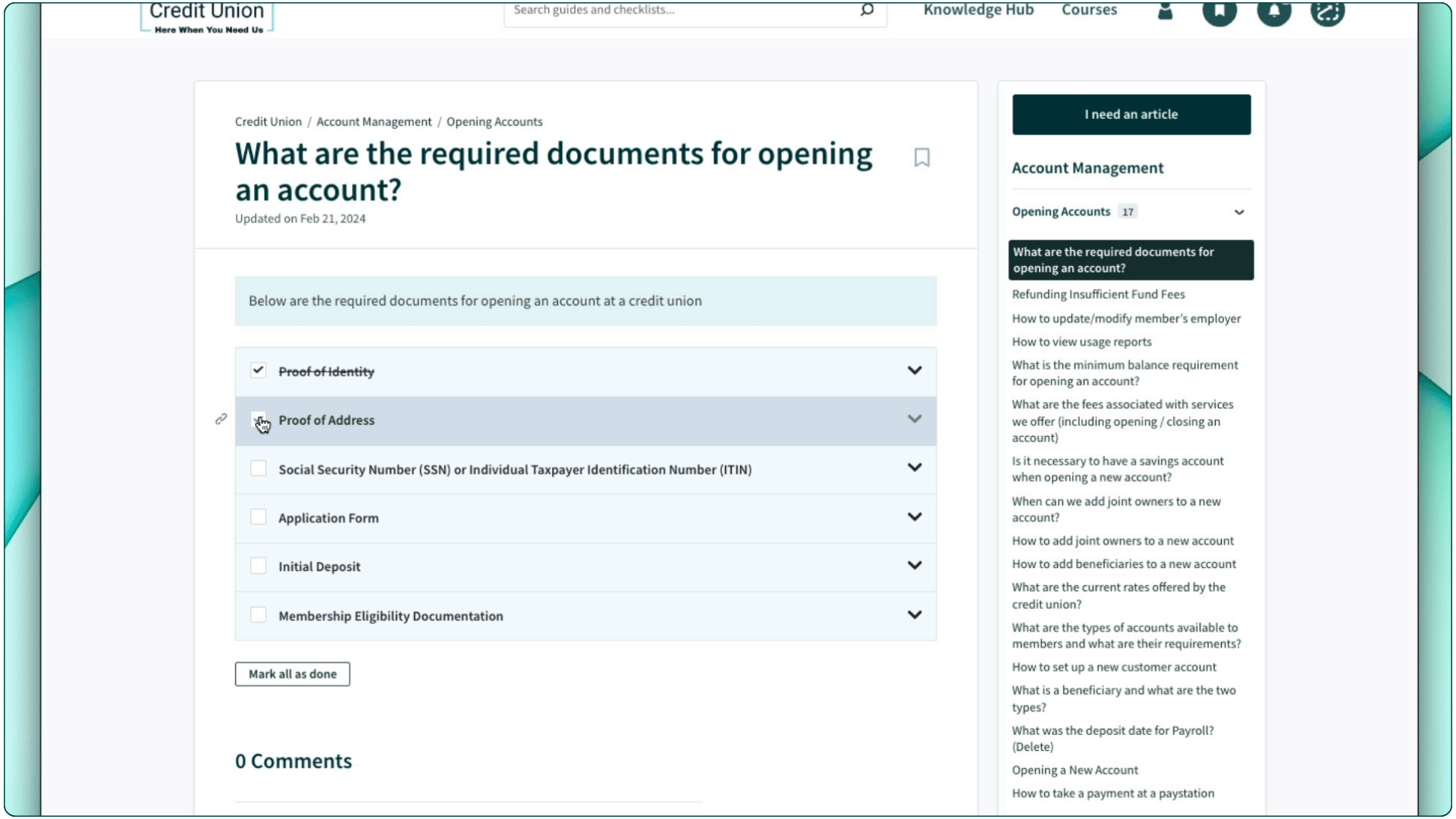Screen dimensions: 1456x819
Task: Expand the Initial Deposit section chevron
Action: (x=914, y=565)
